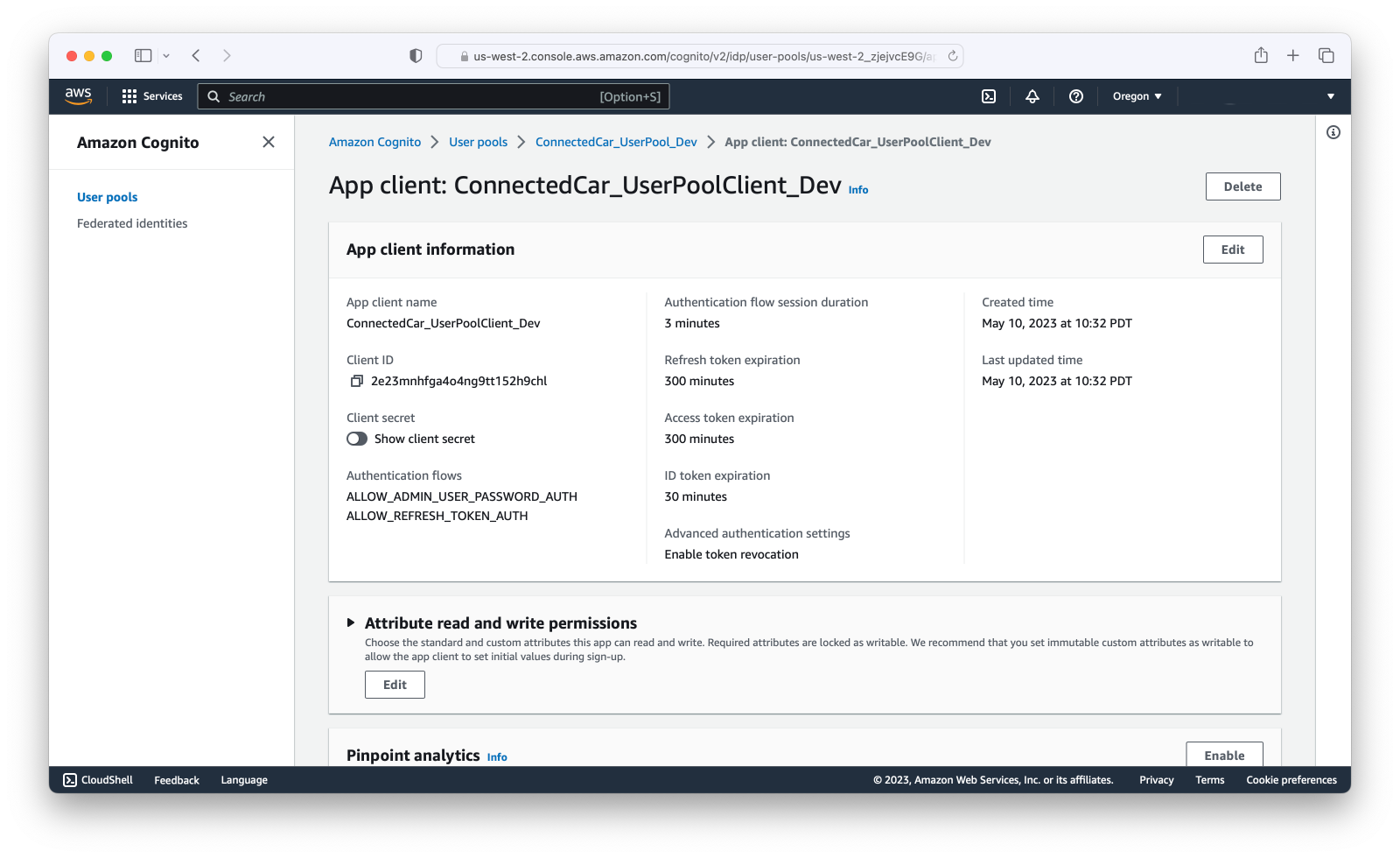The image size is (1400, 858).
Task: Toggle Show client secret switch
Action: 357,439
